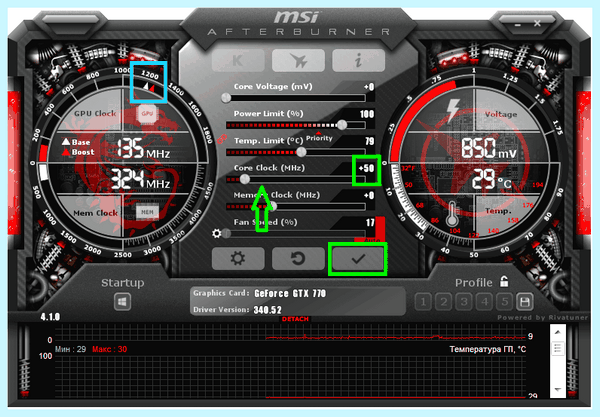This screenshot has width=600, height=417.
Task: Click the 29 °C temperature readout
Action: click(491, 179)
